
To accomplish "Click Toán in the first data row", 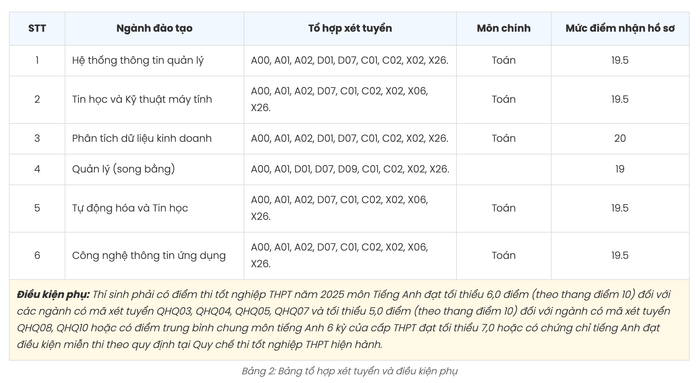I will 504,60.
